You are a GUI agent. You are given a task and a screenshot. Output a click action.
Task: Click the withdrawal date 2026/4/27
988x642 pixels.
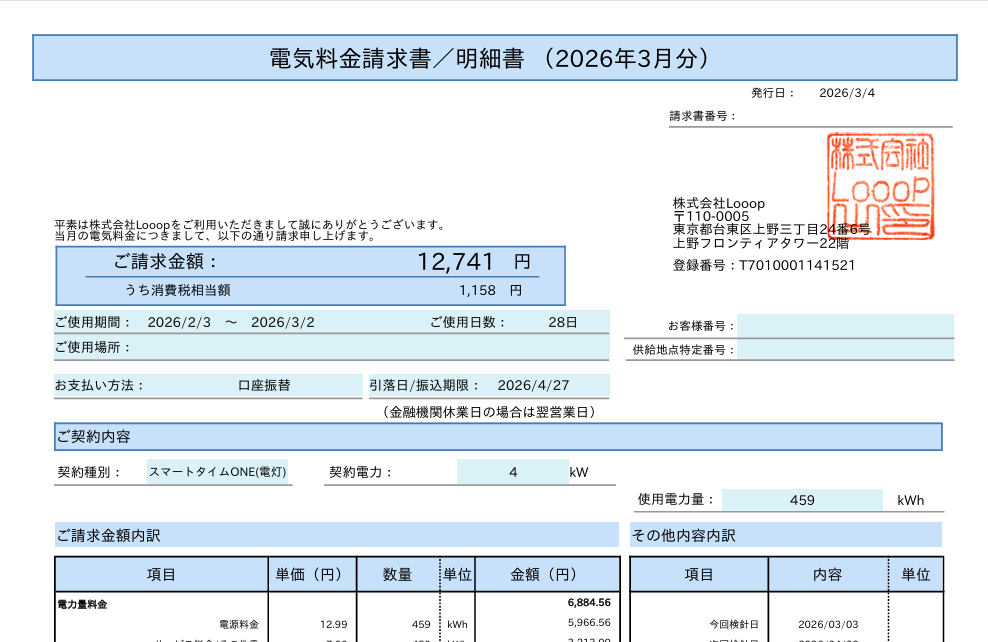(x=533, y=385)
